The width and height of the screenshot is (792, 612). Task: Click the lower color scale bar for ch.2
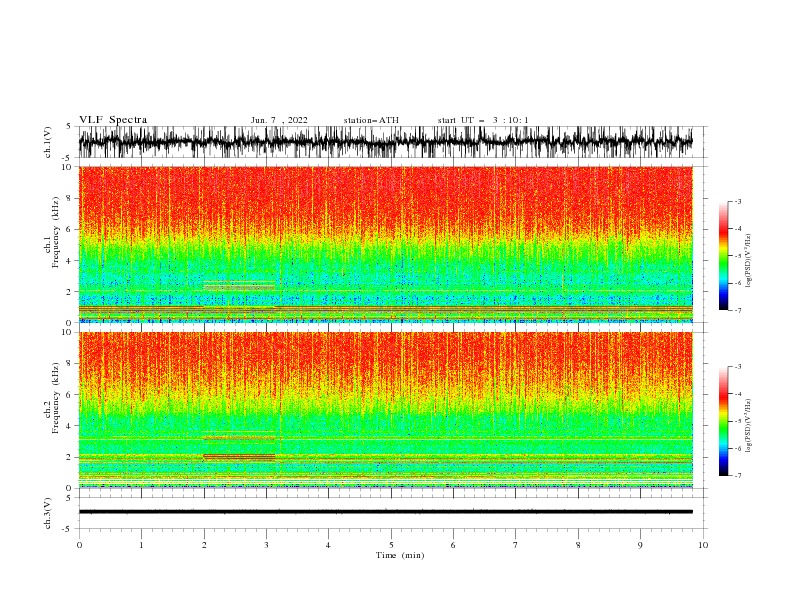tap(723, 421)
